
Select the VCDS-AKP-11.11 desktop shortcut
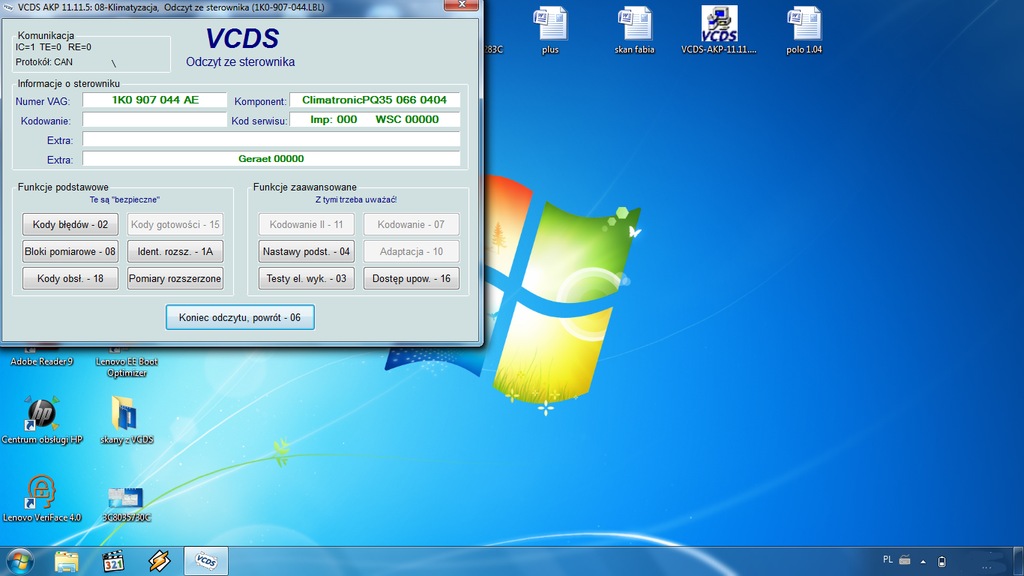pos(718,30)
